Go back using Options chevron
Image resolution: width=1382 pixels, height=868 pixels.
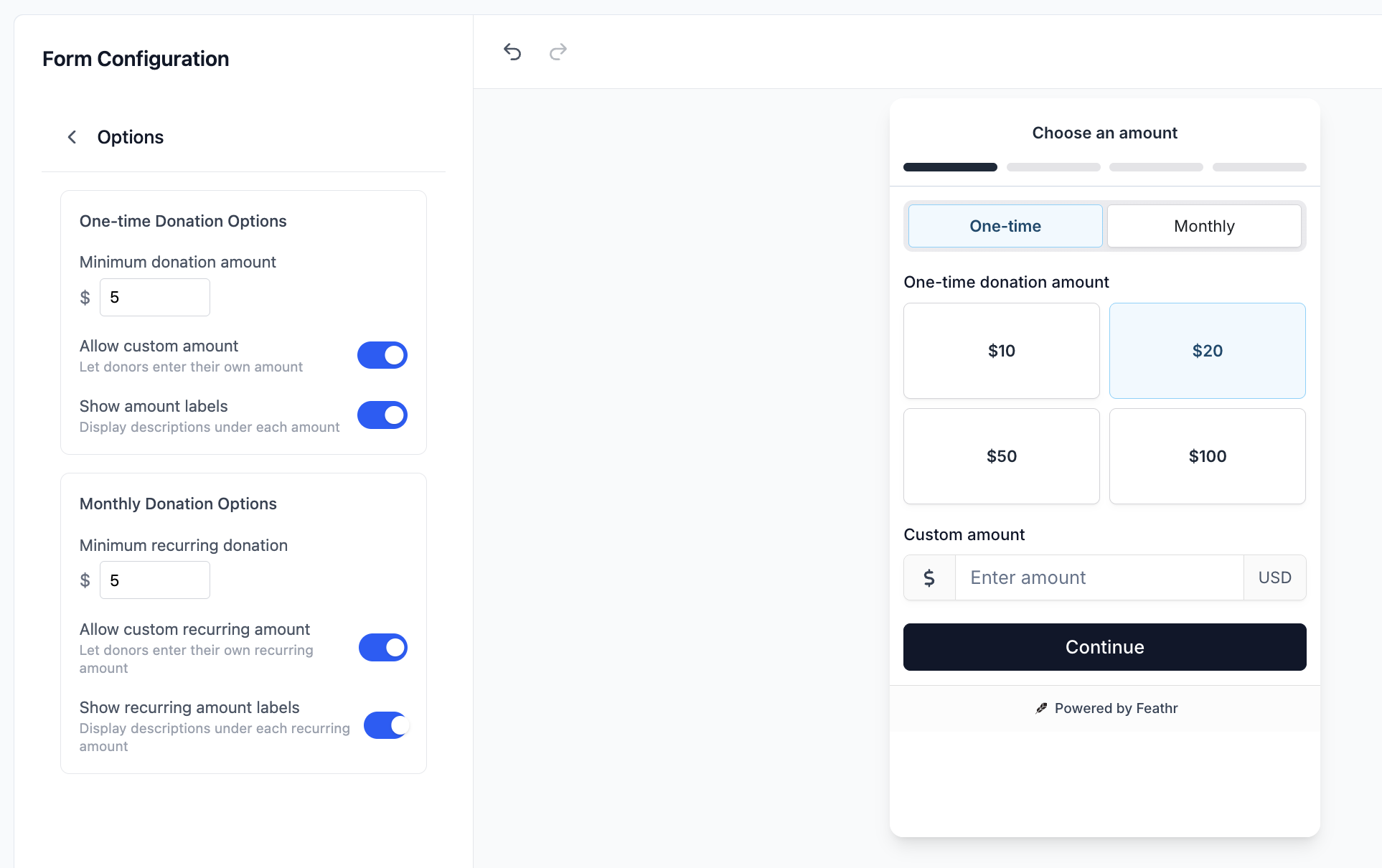(72, 137)
